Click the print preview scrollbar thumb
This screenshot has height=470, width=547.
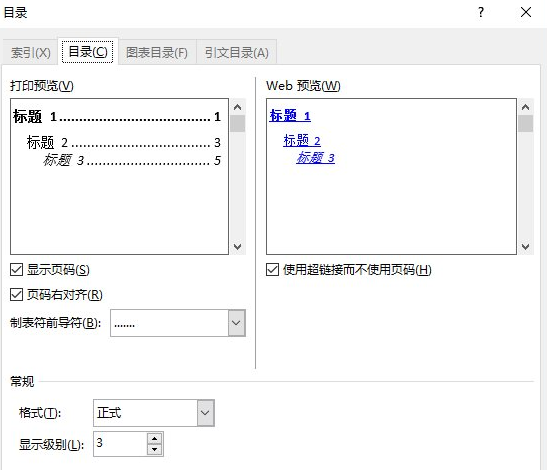point(238,124)
